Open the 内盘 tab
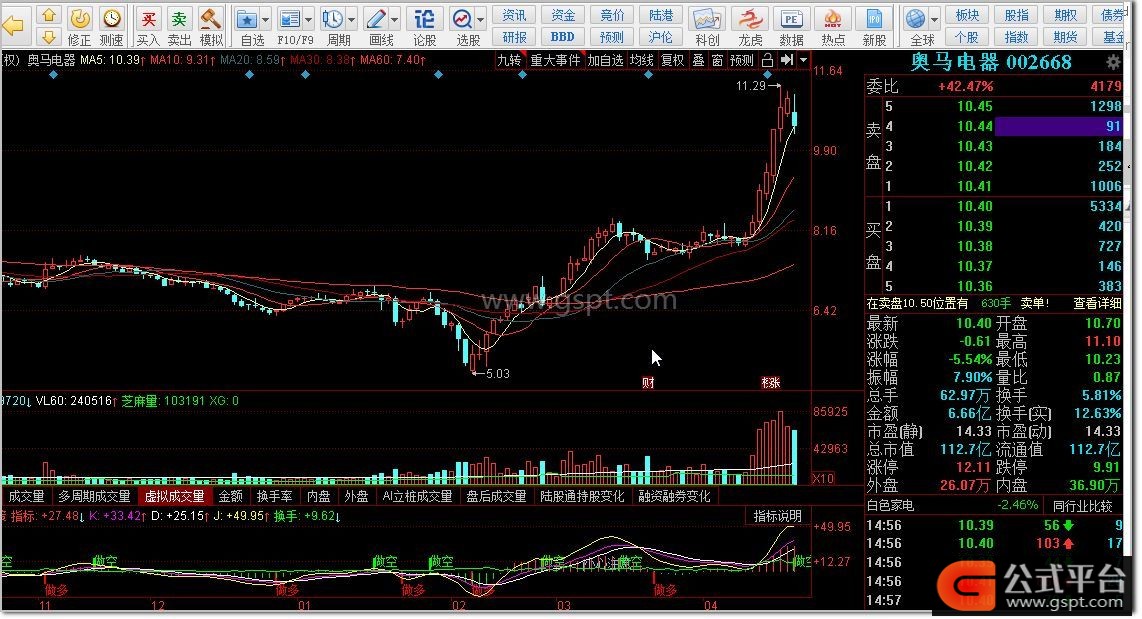 318,497
